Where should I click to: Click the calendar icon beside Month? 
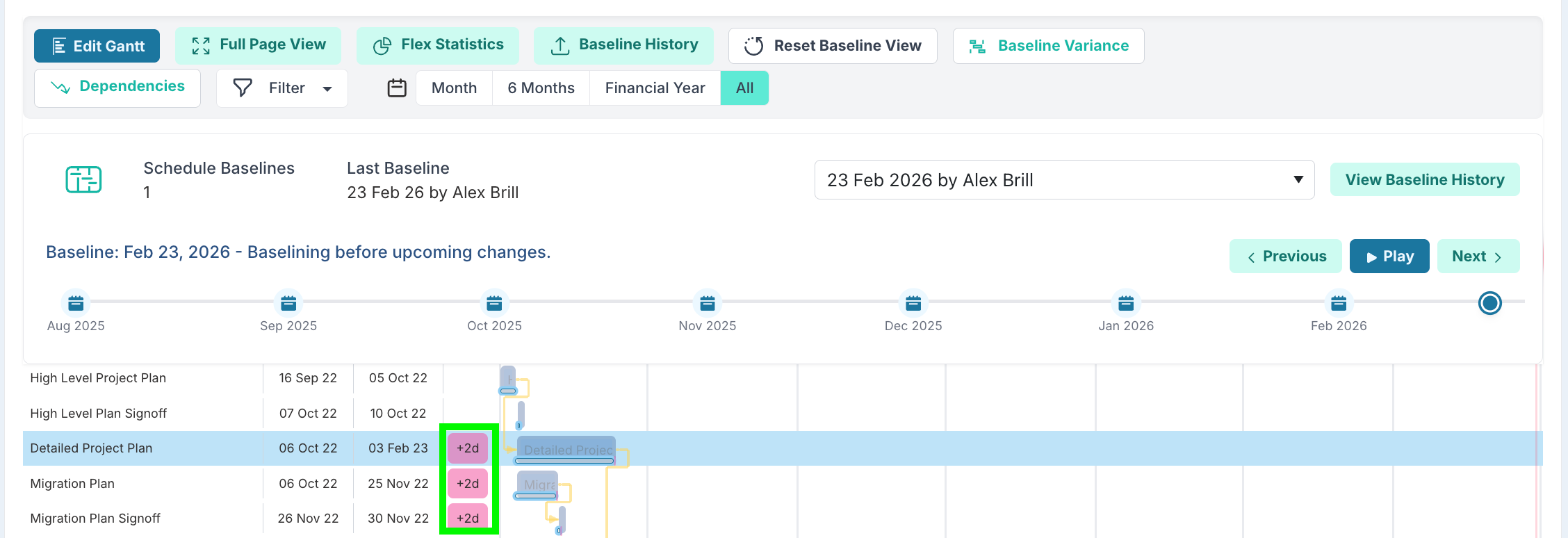tap(397, 88)
